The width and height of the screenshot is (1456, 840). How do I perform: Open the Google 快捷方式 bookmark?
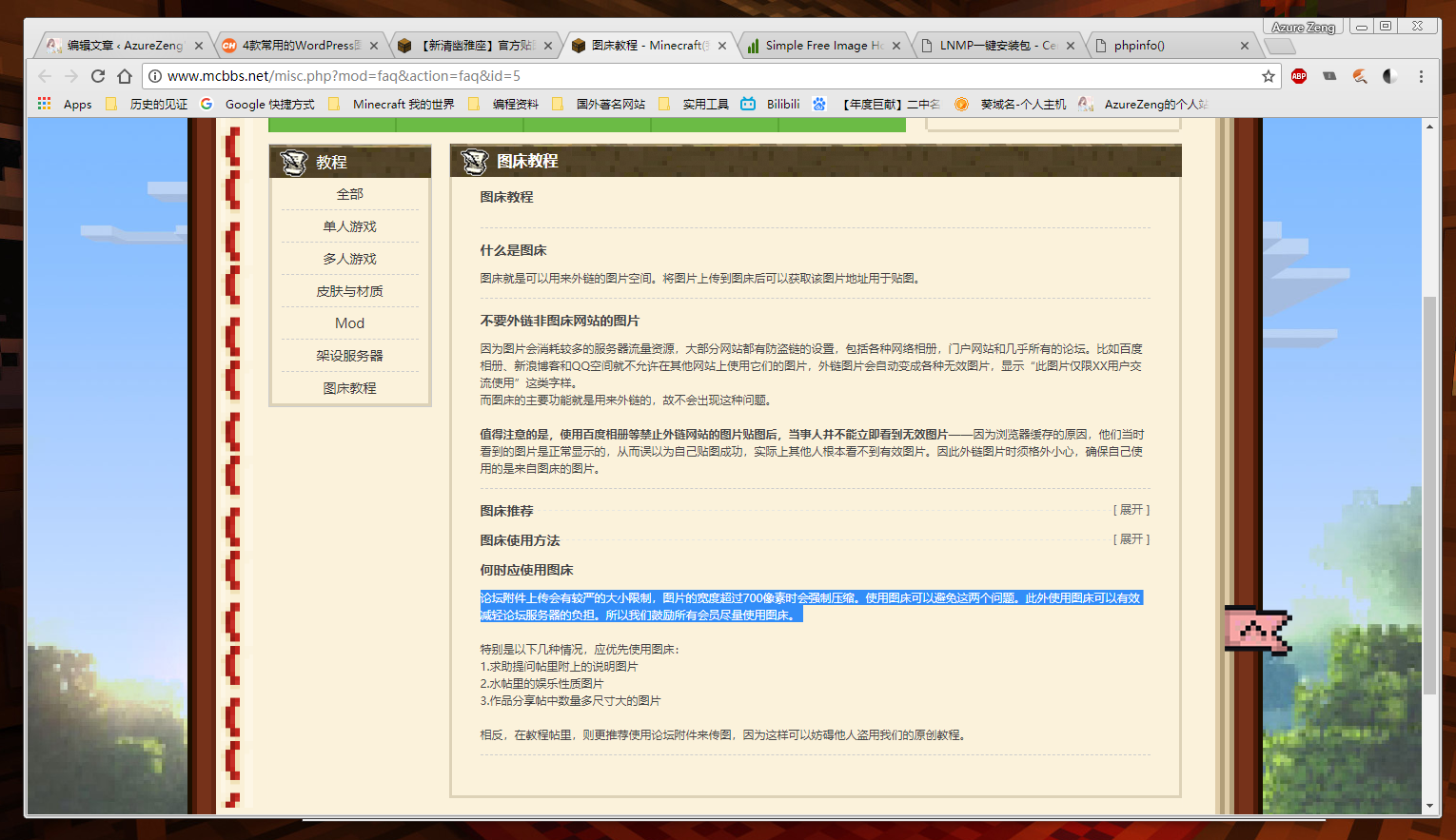coord(258,104)
